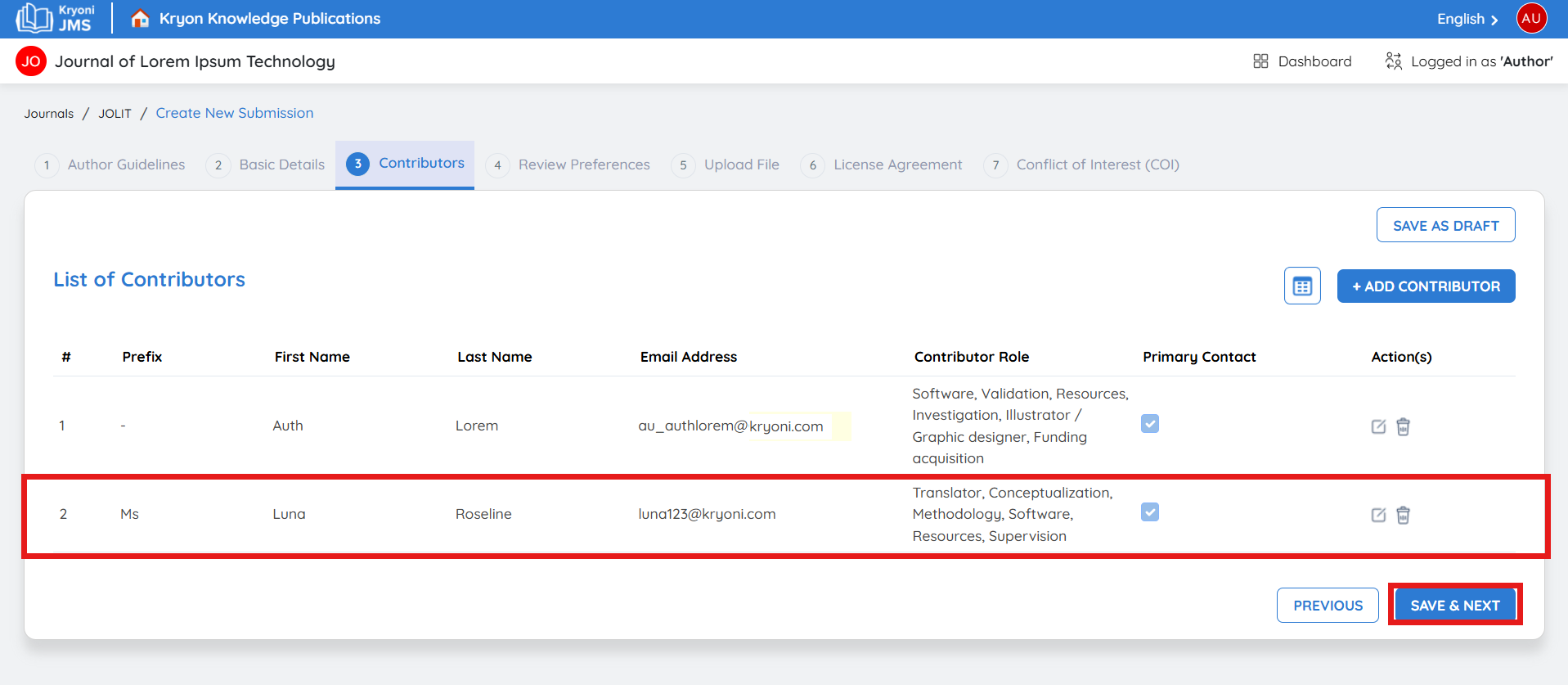This screenshot has height=685, width=1568.
Task: Click the Kryoni JMS logo icon
Action: [34, 18]
